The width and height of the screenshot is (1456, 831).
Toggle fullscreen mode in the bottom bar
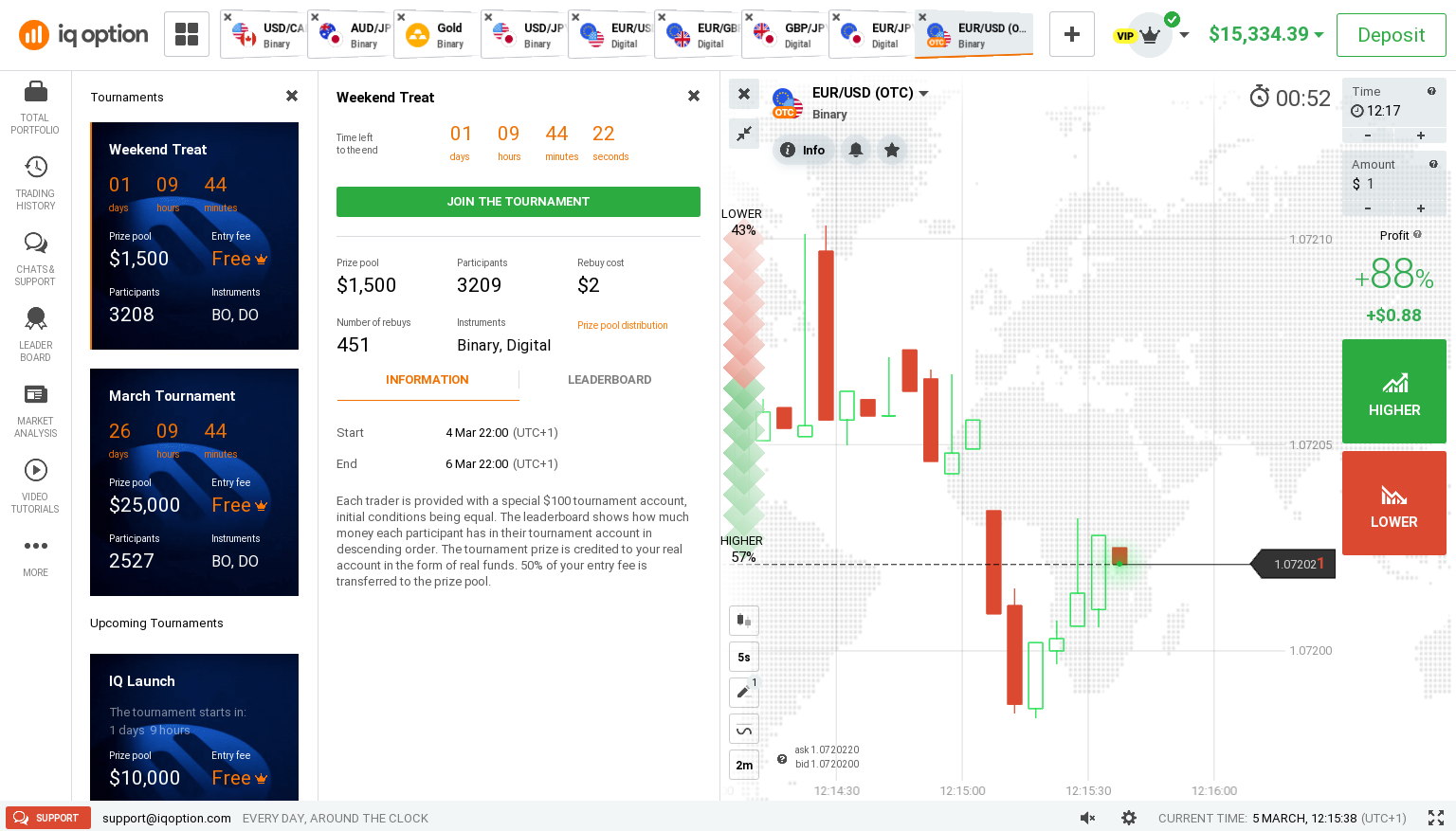click(1436, 818)
